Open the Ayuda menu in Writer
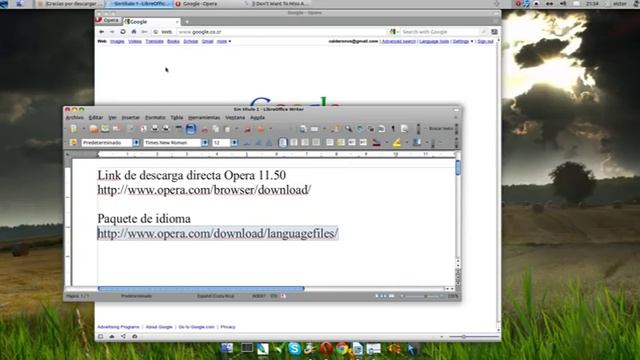The height and width of the screenshot is (360, 640). pyautogui.click(x=257, y=118)
